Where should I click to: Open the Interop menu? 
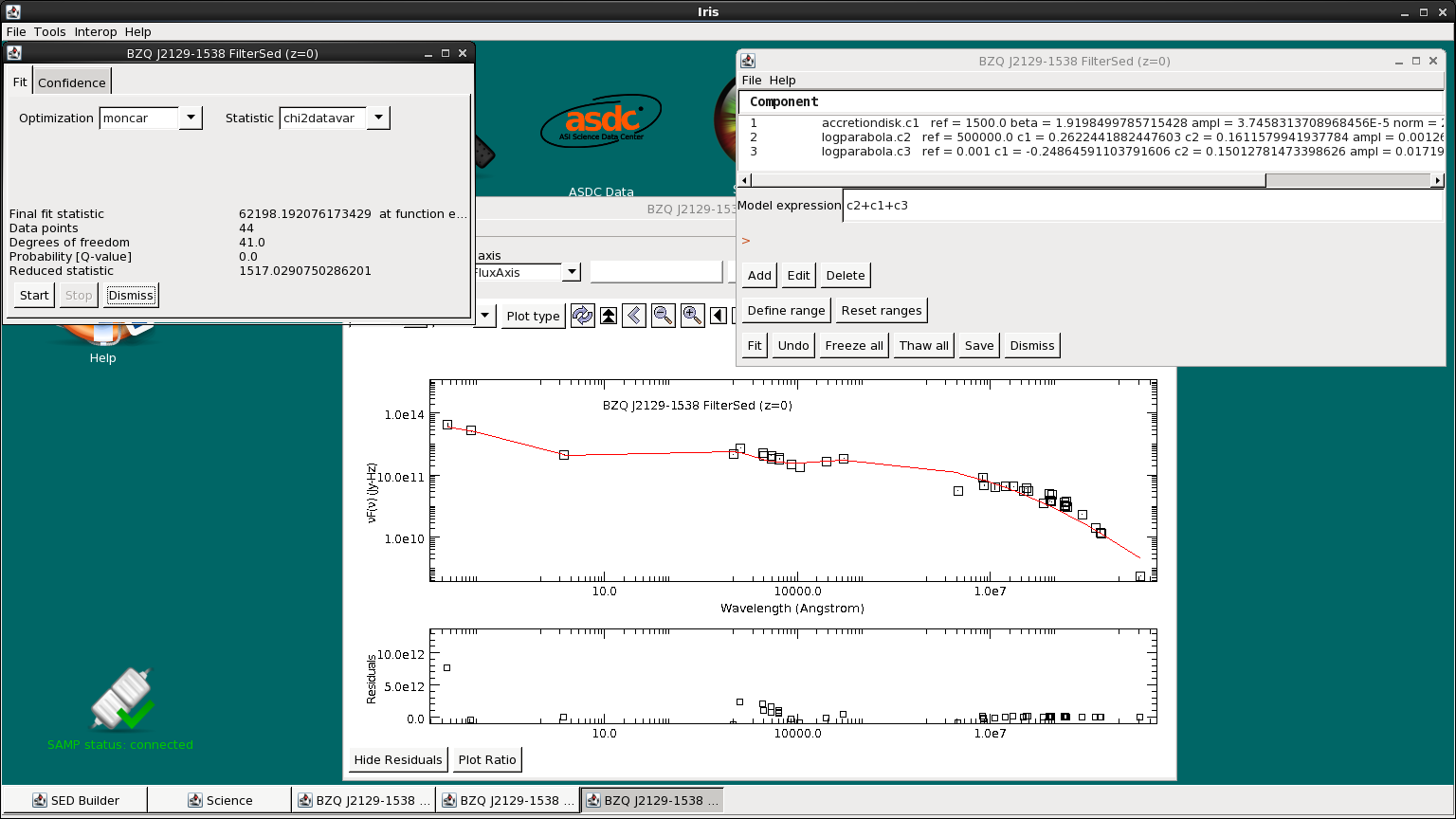tap(96, 31)
